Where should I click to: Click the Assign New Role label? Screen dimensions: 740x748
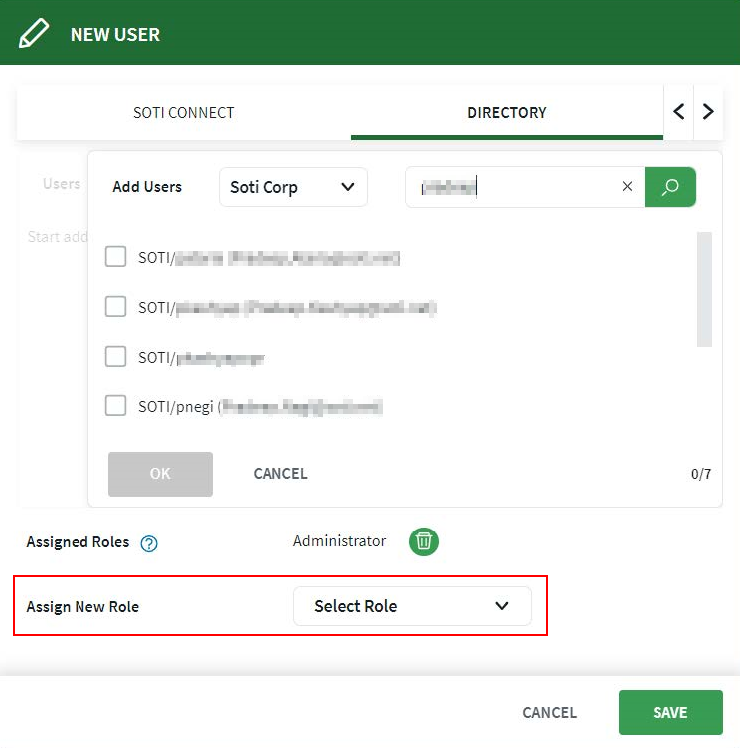[83, 606]
